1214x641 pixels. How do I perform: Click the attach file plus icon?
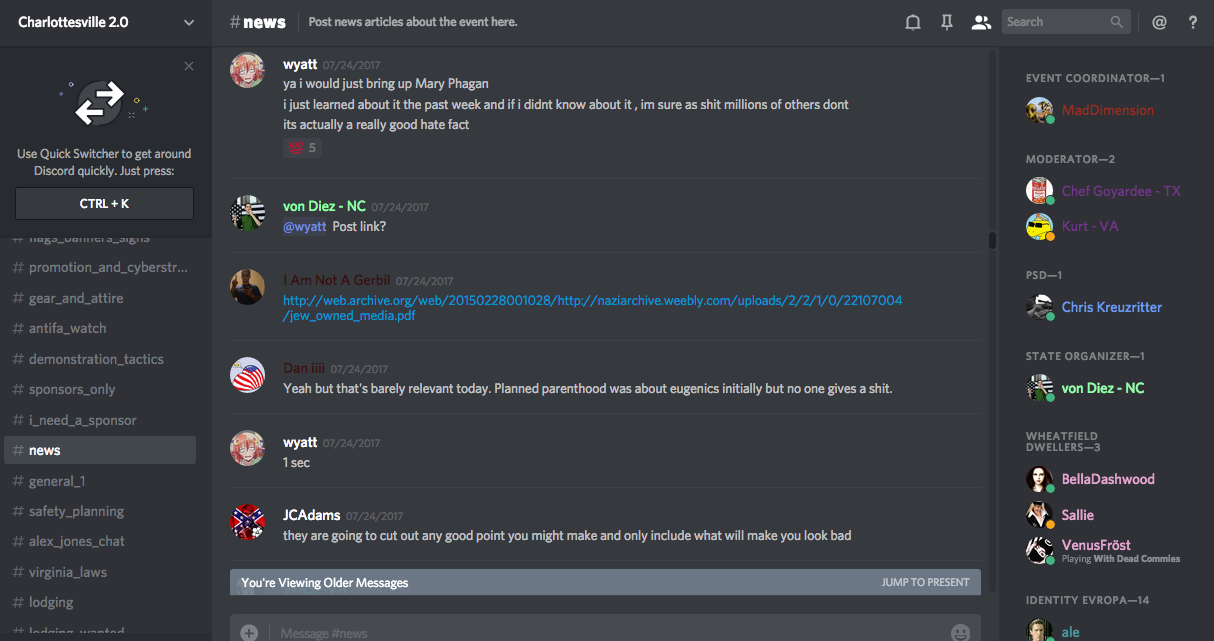point(249,632)
